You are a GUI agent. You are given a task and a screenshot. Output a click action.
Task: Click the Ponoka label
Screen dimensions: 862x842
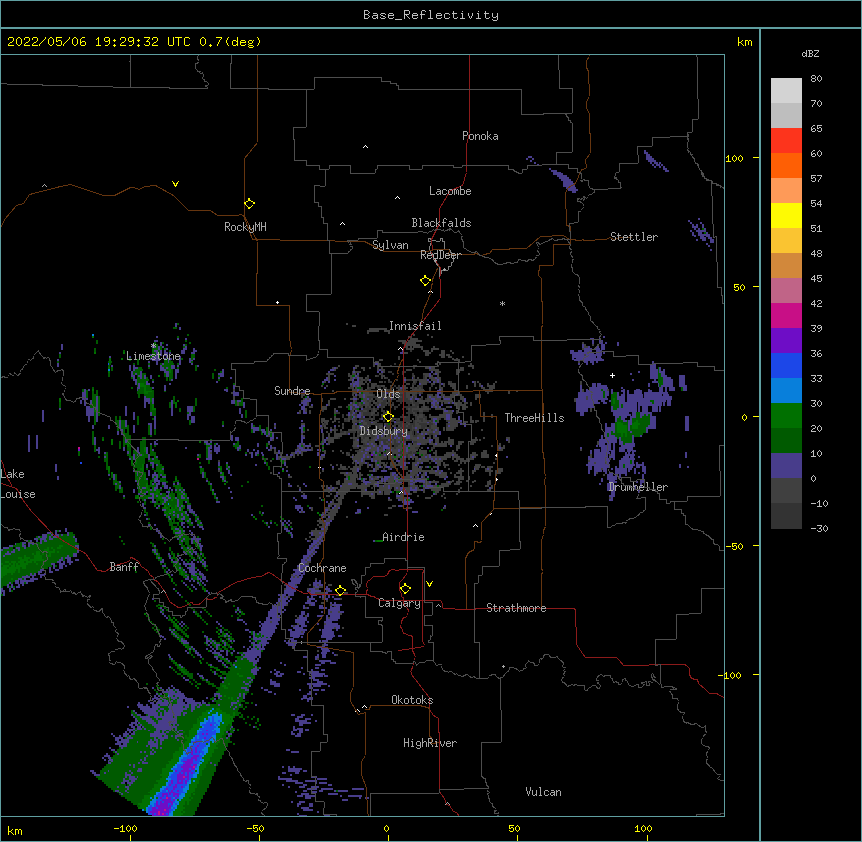click(x=480, y=136)
